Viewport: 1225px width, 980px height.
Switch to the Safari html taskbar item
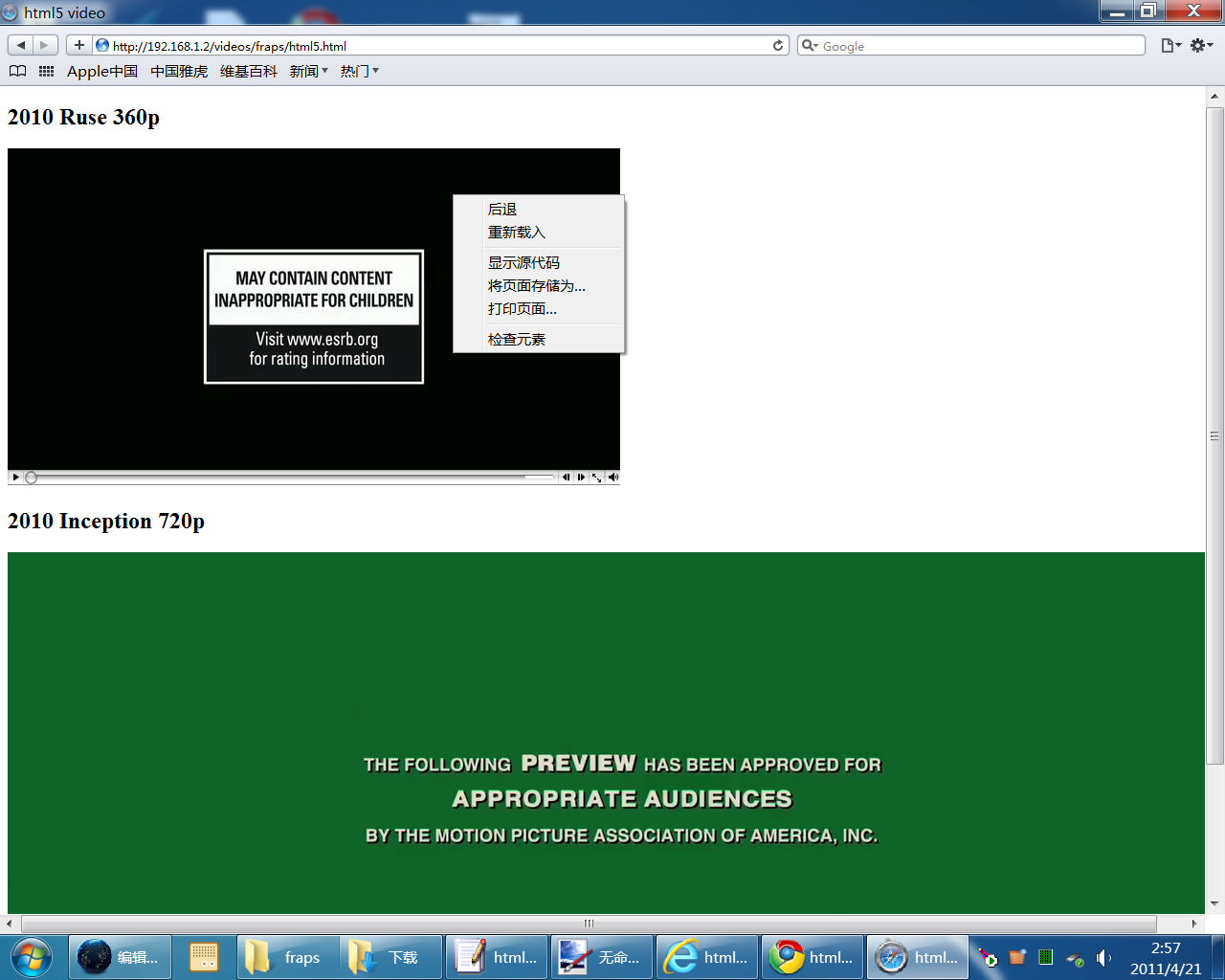coord(919,957)
